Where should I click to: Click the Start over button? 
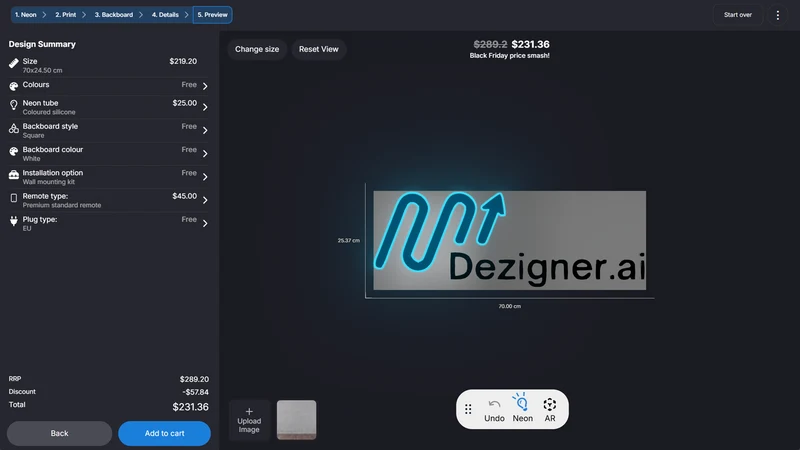738,15
